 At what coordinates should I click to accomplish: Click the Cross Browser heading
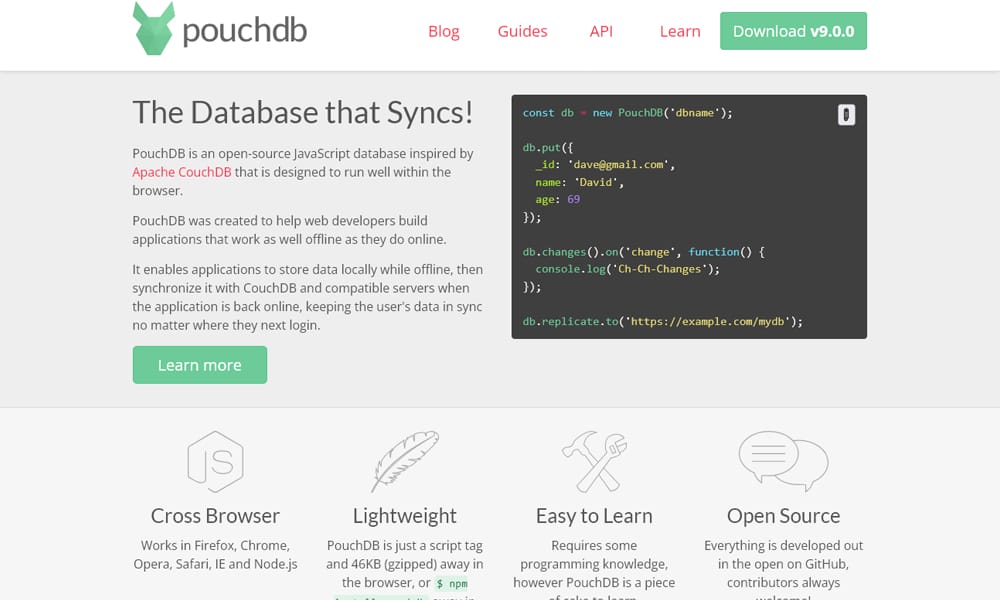point(216,516)
